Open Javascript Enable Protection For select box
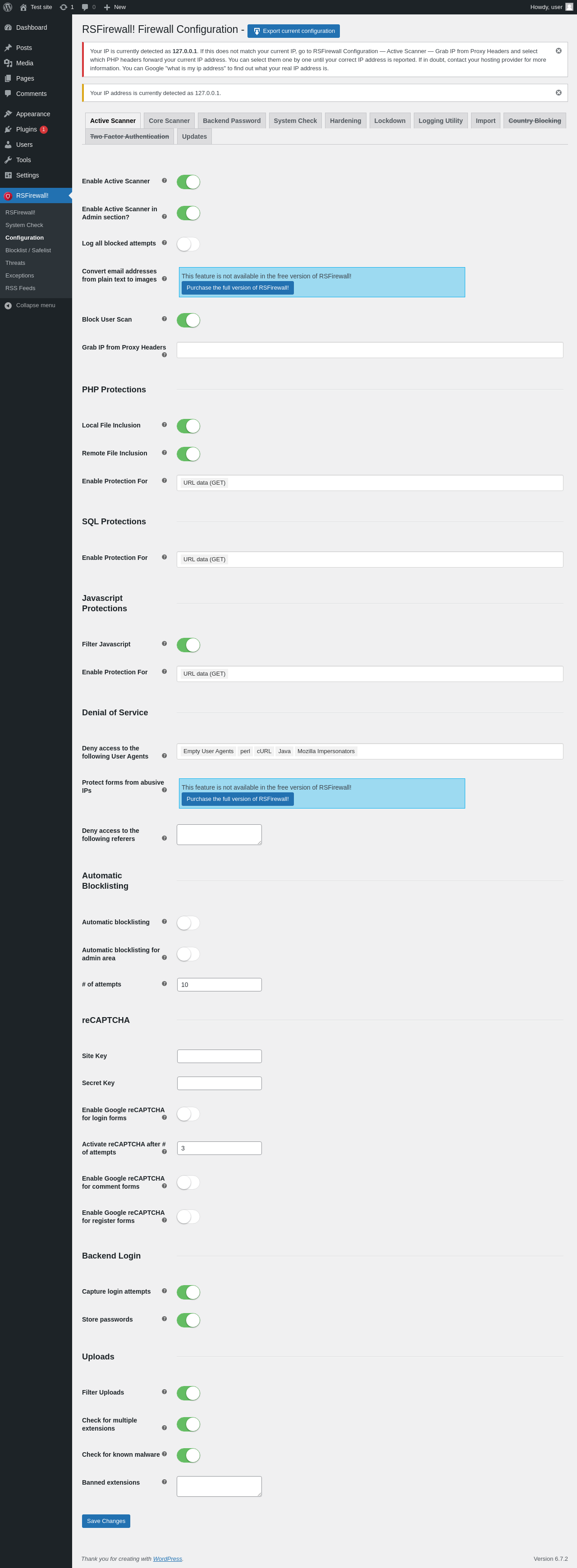This screenshot has width=577, height=1568. 370,674
